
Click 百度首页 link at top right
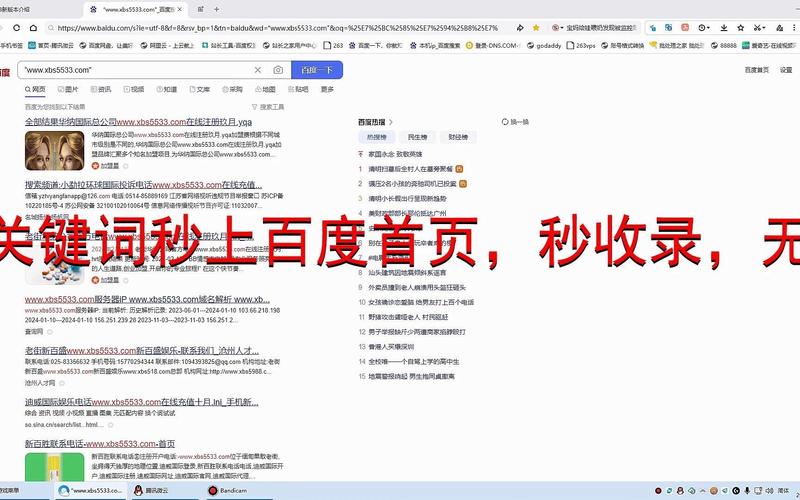tap(756, 70)
